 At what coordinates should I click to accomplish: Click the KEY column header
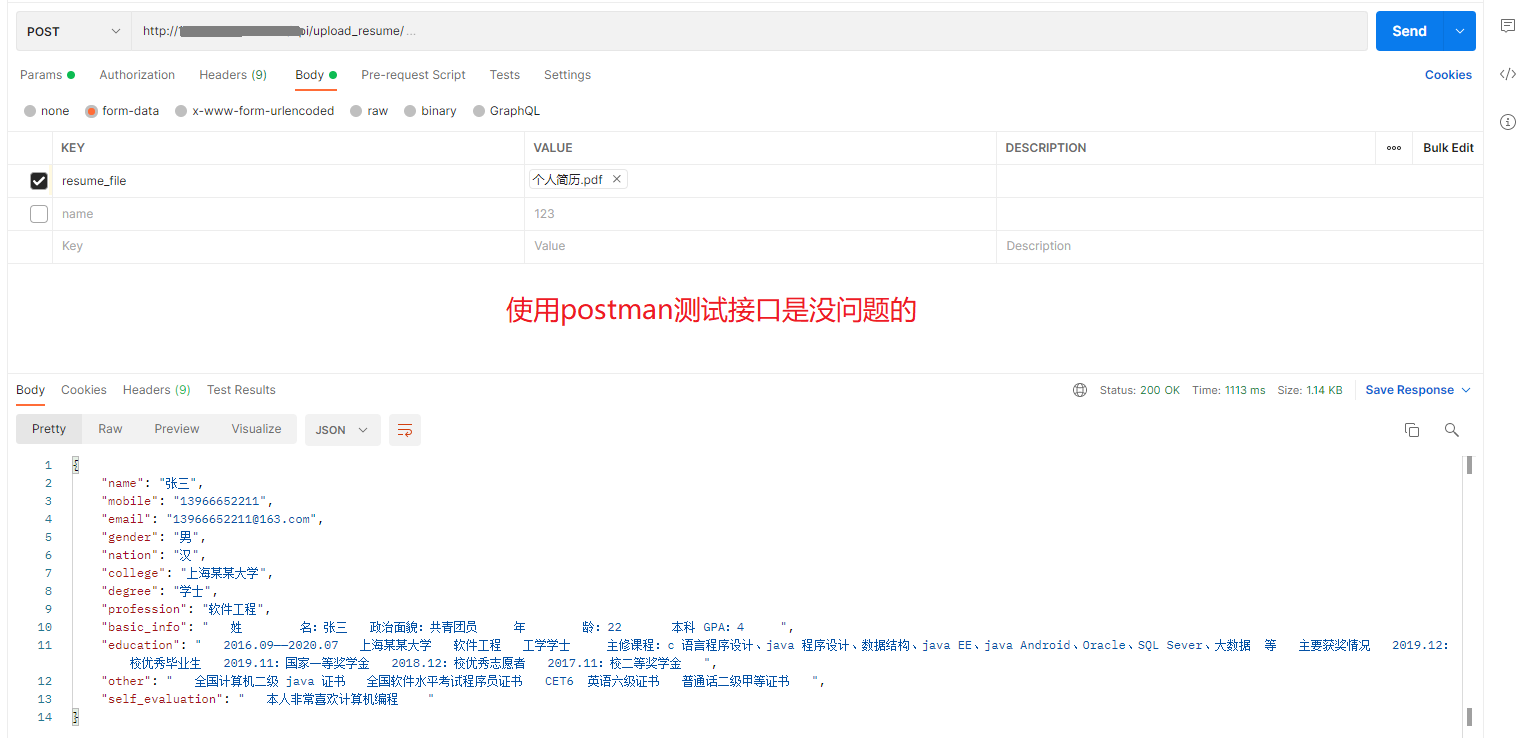[73, 148]
